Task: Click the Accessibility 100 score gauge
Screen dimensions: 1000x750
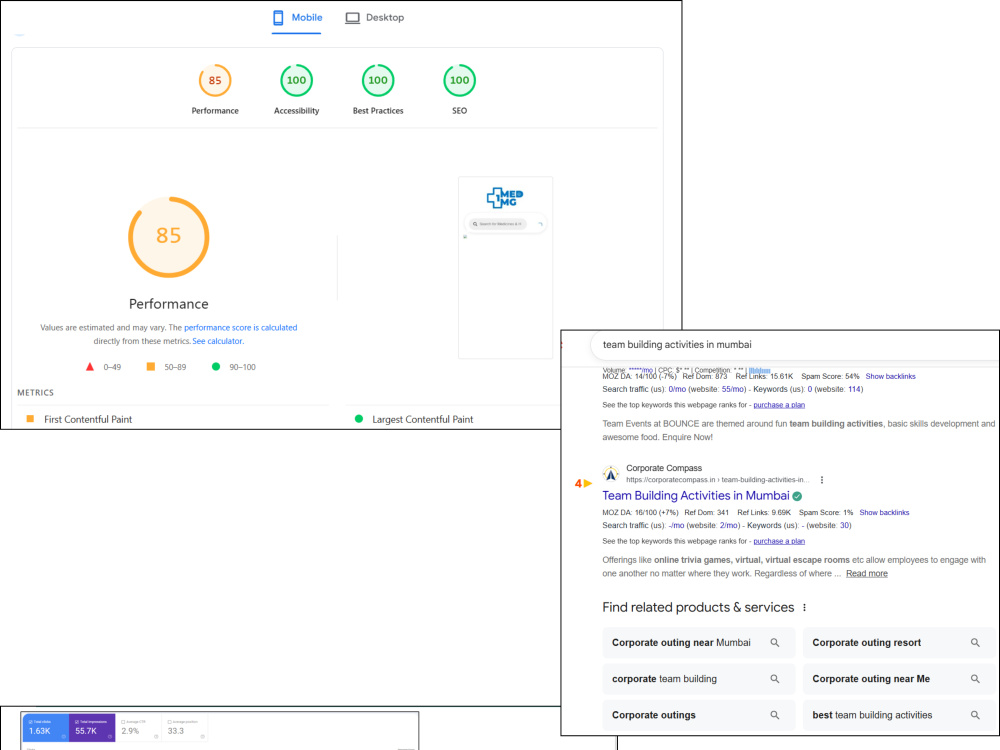Action: tap(297, 80)
